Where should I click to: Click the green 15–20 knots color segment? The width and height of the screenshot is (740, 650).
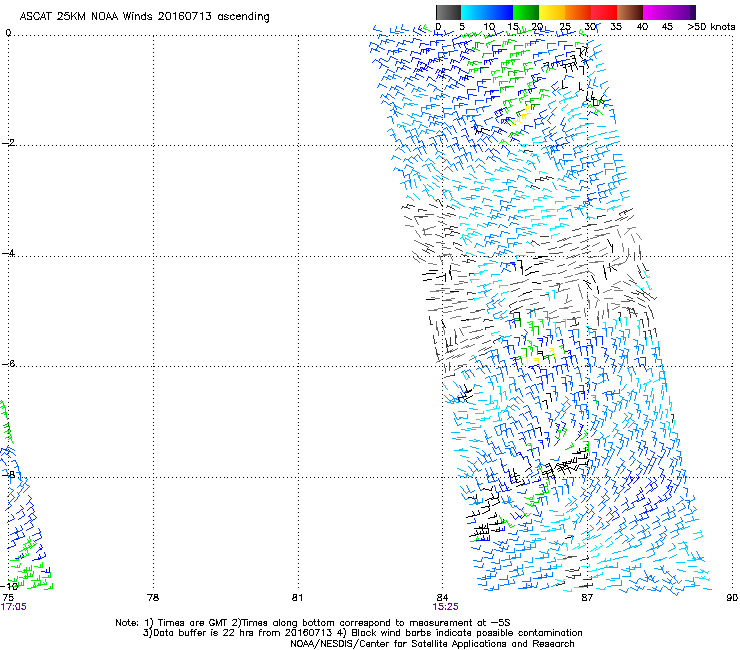526,12
